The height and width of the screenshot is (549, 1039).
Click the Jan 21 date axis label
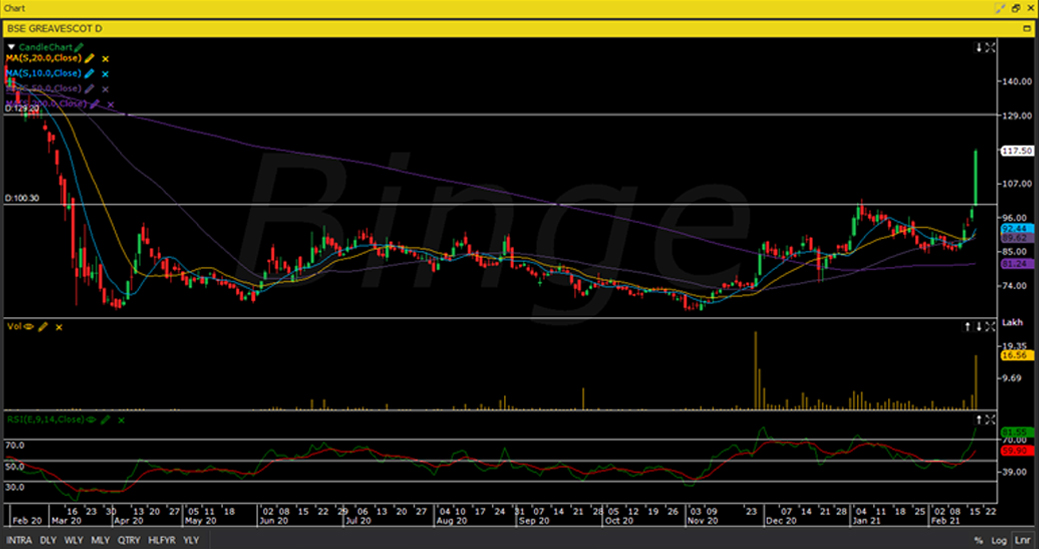tap(865, 521)
